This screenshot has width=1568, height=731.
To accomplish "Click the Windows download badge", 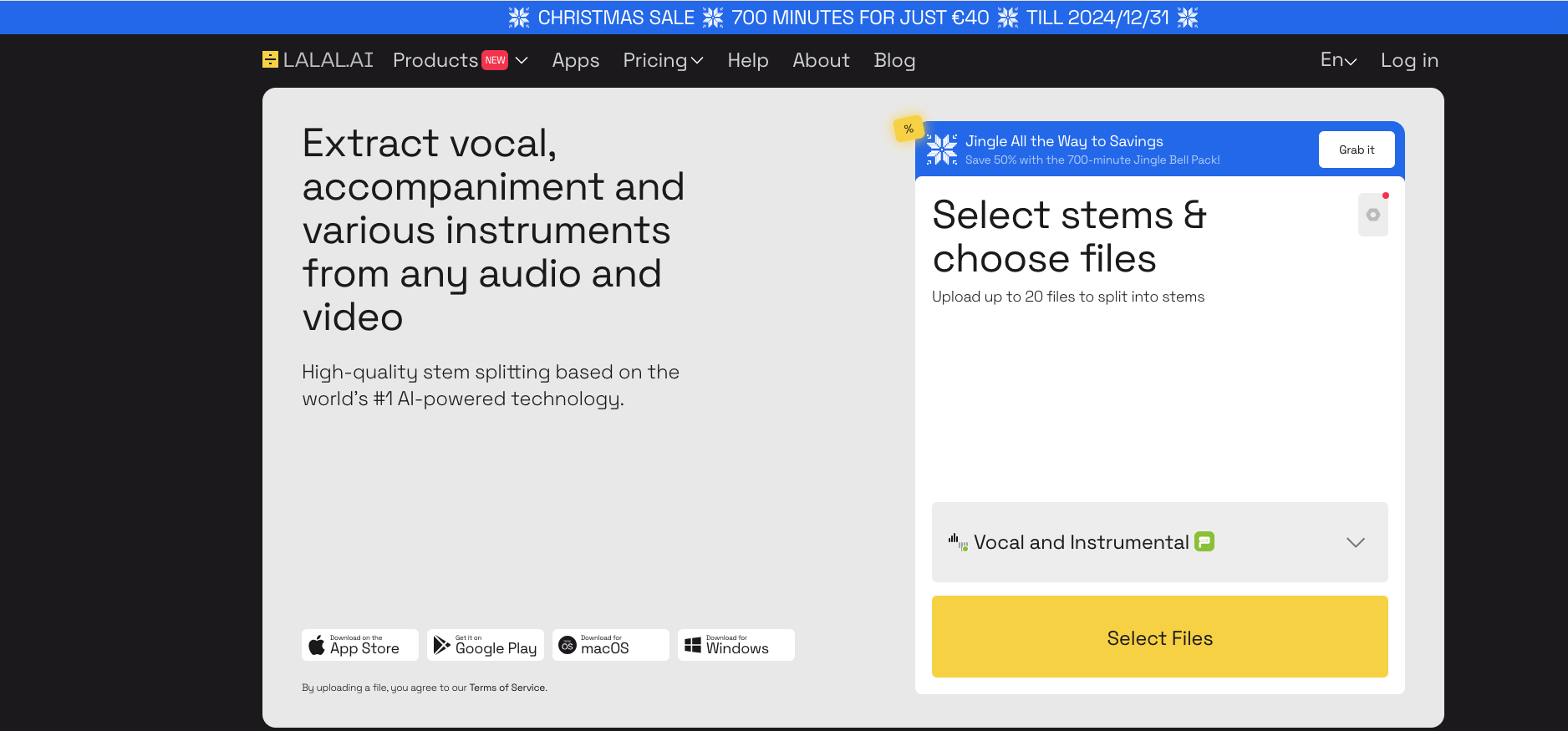I will point(736,645).
